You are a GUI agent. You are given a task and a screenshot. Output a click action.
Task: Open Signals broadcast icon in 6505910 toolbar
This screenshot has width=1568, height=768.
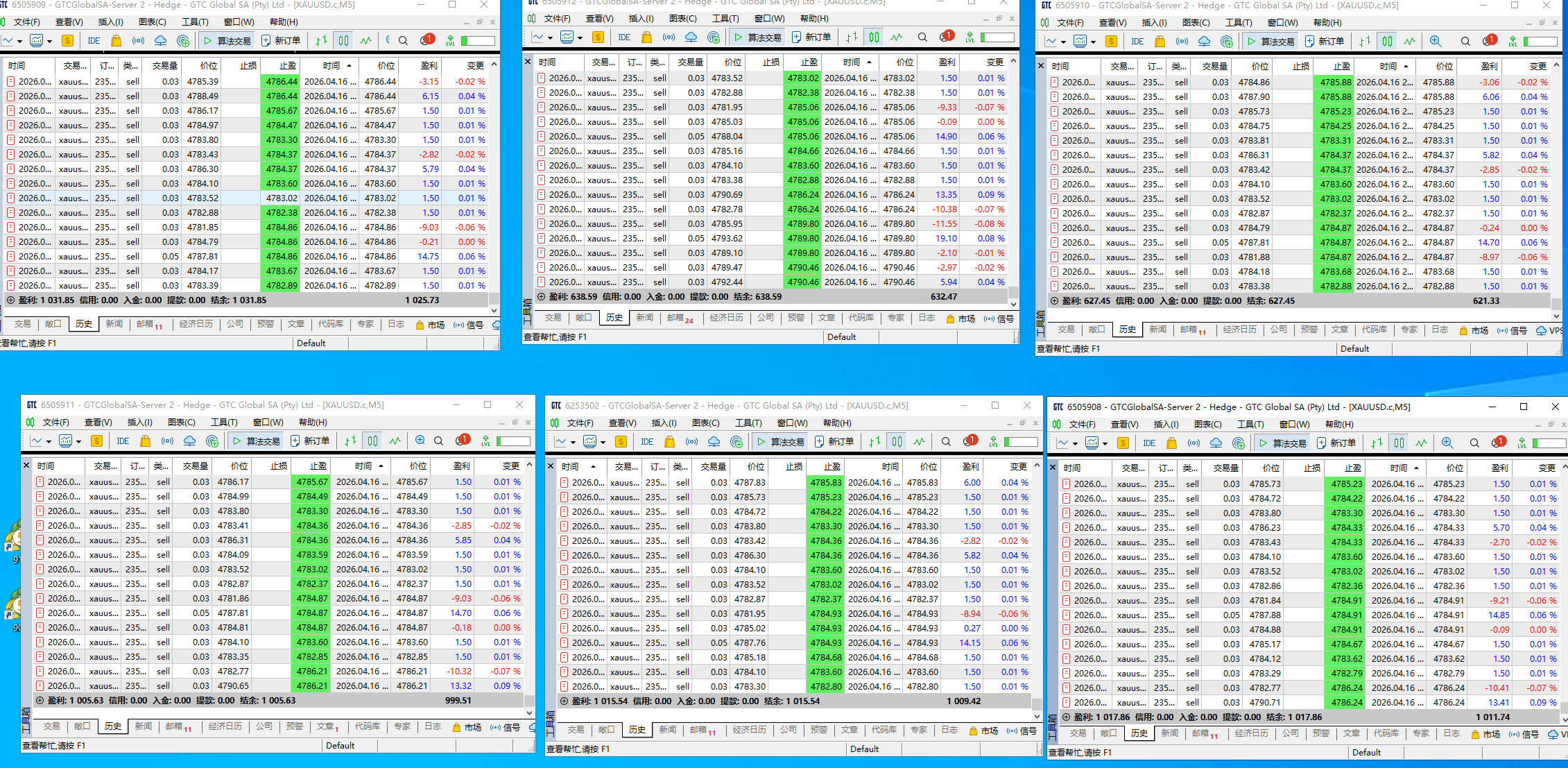coord(1182,42)
